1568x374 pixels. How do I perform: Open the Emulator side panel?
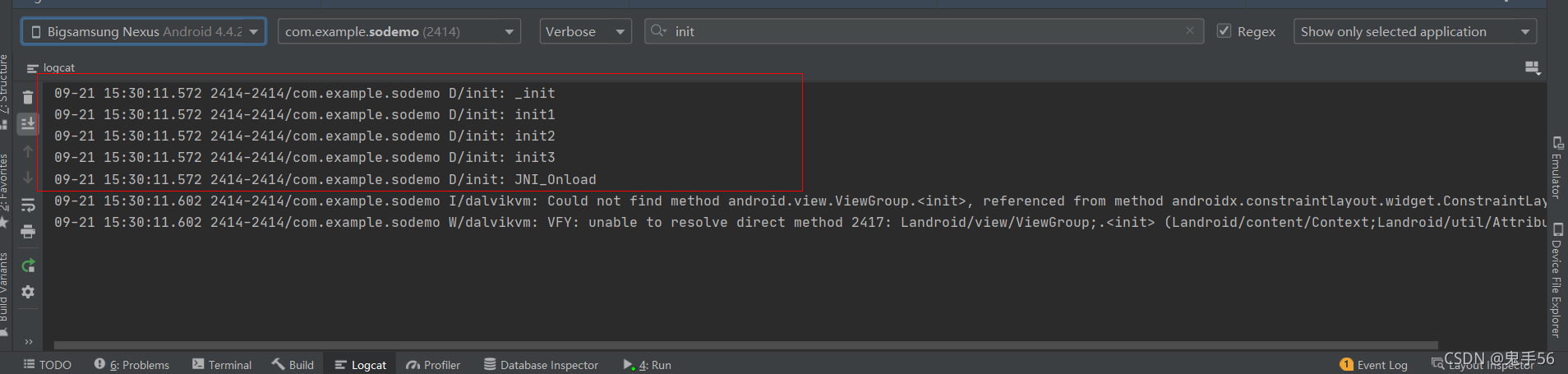pyautogui.click(x=1556, y=168)
